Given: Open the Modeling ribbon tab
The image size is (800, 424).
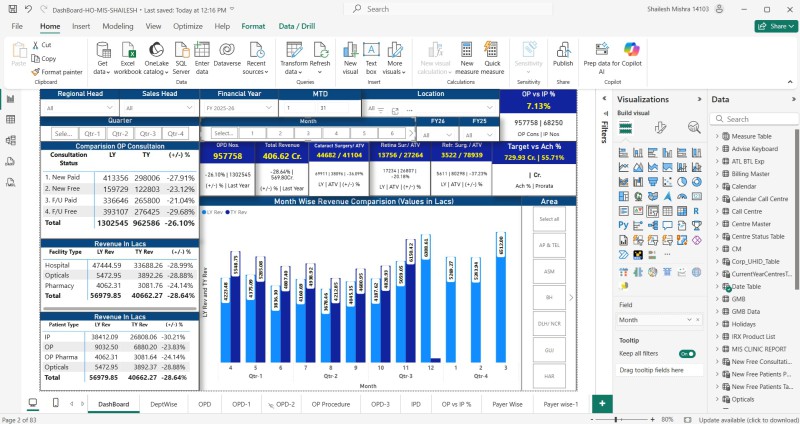Looking at the screenshot, I should pos(118,25).
